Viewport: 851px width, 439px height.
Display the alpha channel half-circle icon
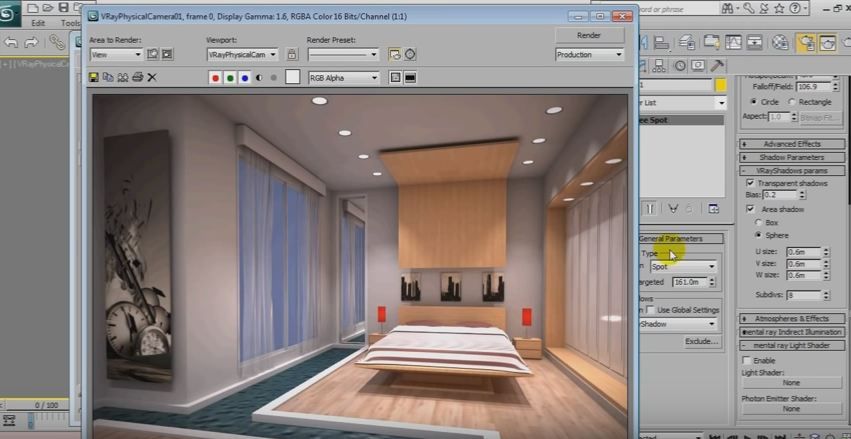point(259,78)
